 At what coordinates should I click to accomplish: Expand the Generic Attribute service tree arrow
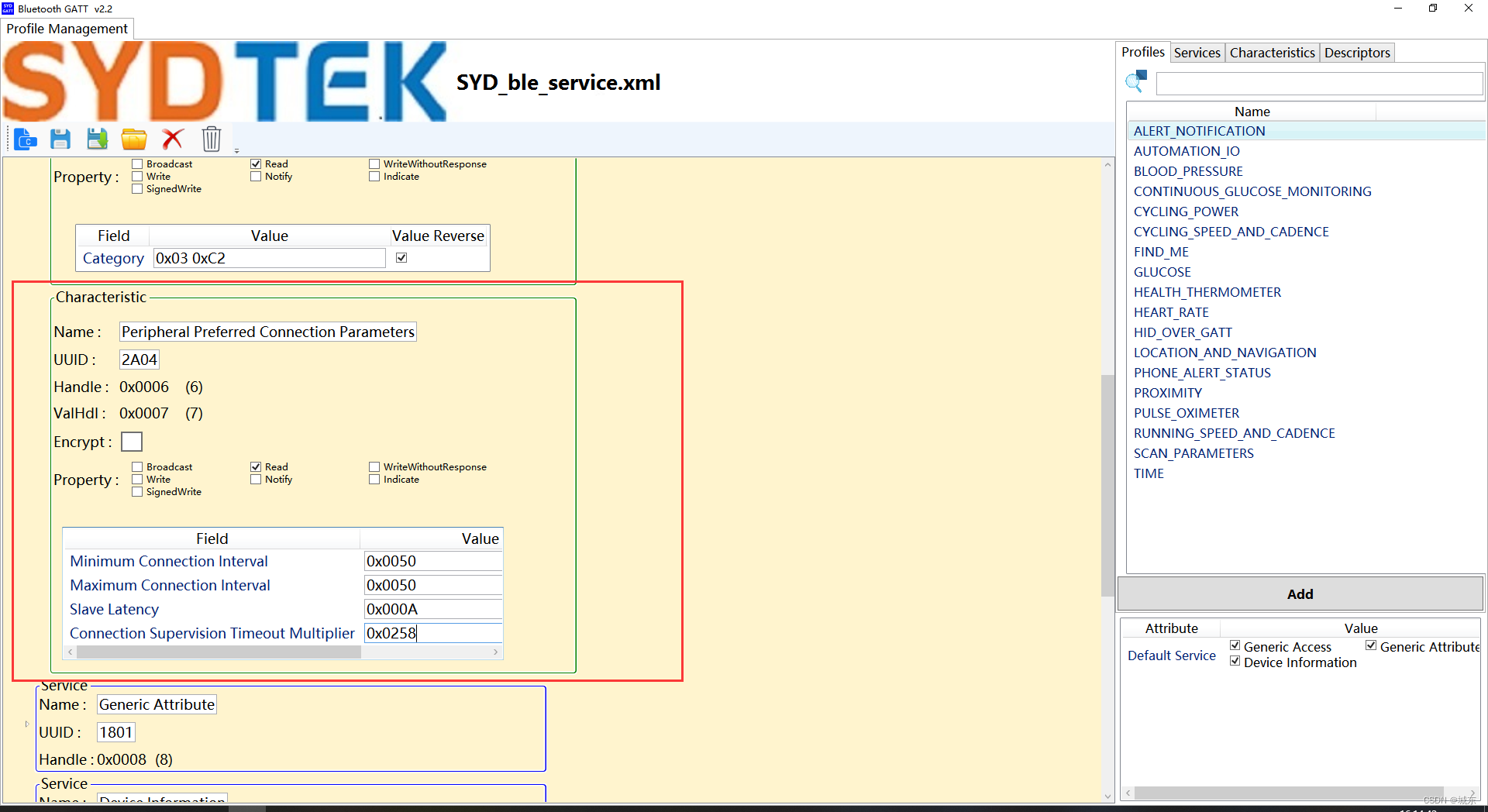pos(27,724)
